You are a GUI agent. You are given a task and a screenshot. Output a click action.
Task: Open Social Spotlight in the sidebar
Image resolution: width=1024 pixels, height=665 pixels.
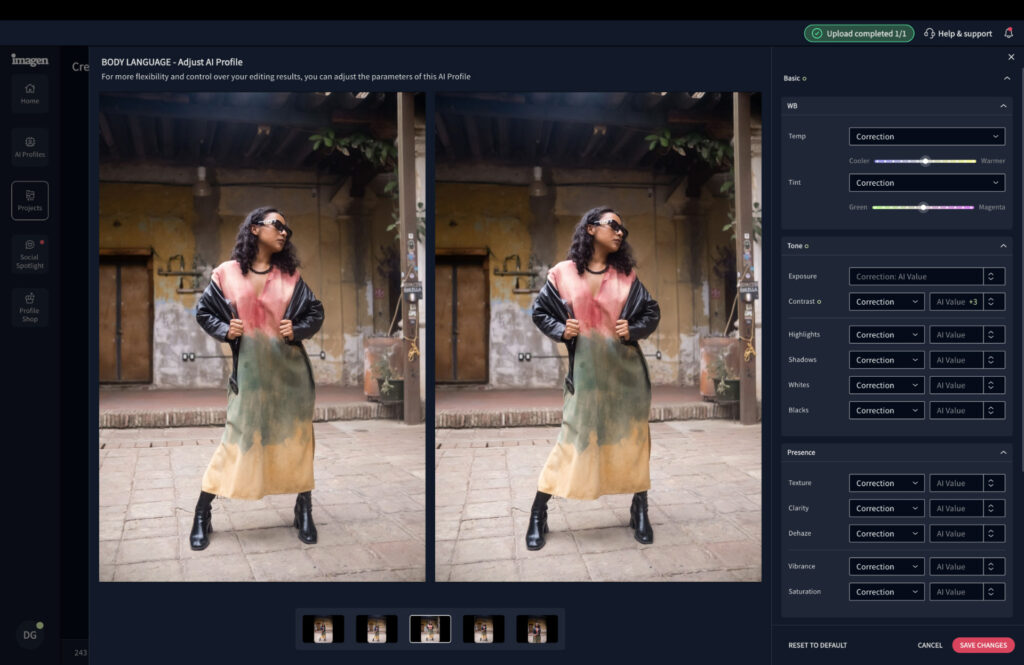click(x=30, y=254)
